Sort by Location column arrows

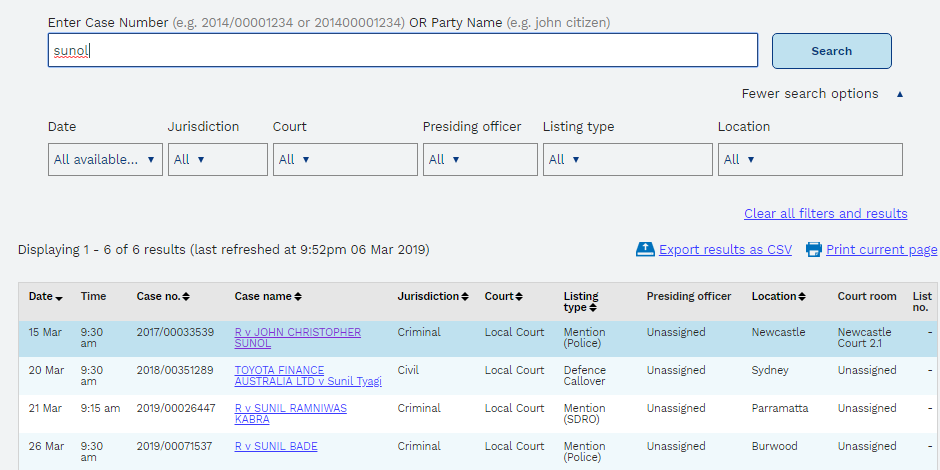point(802,296)
